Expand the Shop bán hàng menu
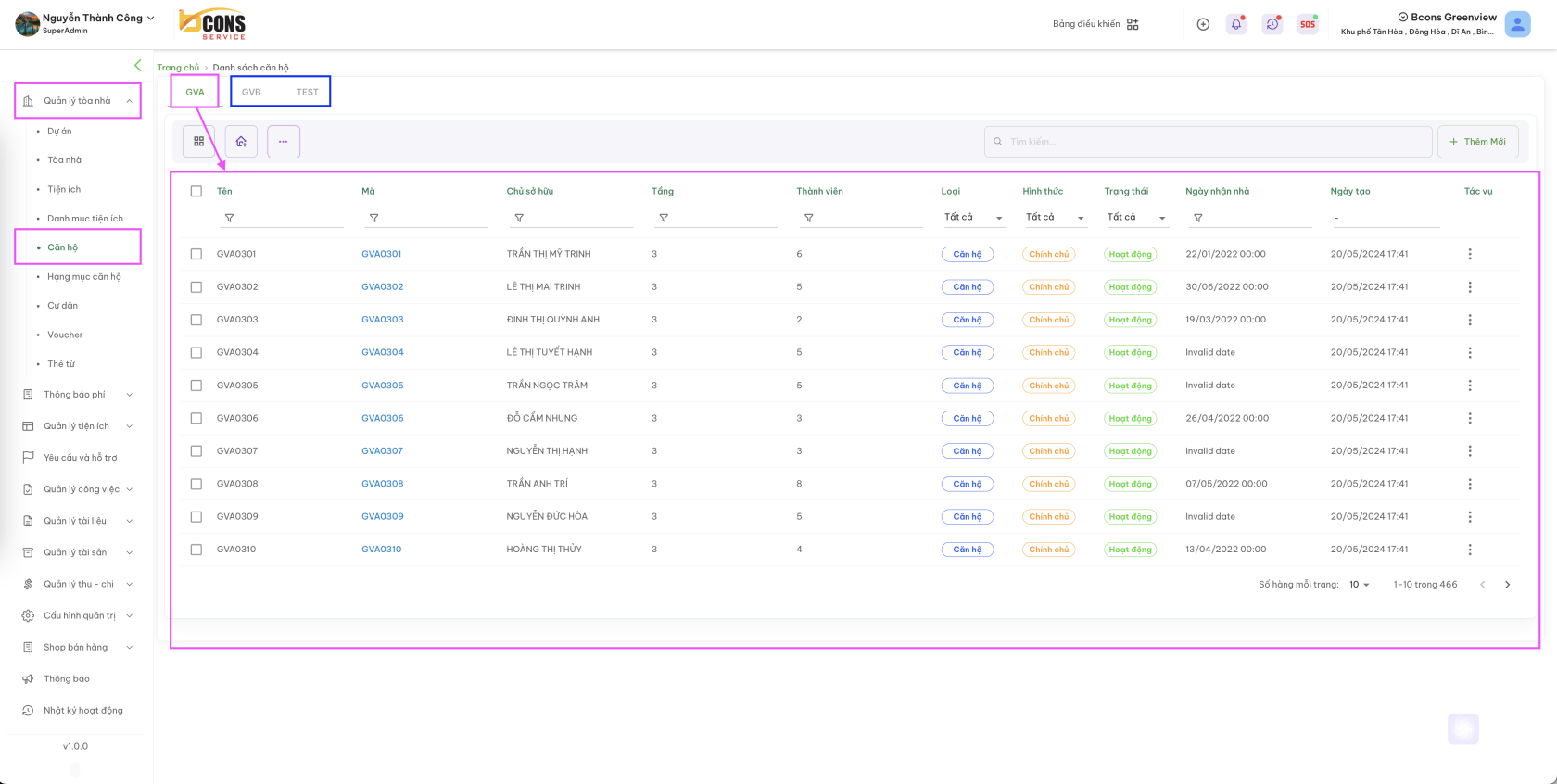 [x=78, y=648]
